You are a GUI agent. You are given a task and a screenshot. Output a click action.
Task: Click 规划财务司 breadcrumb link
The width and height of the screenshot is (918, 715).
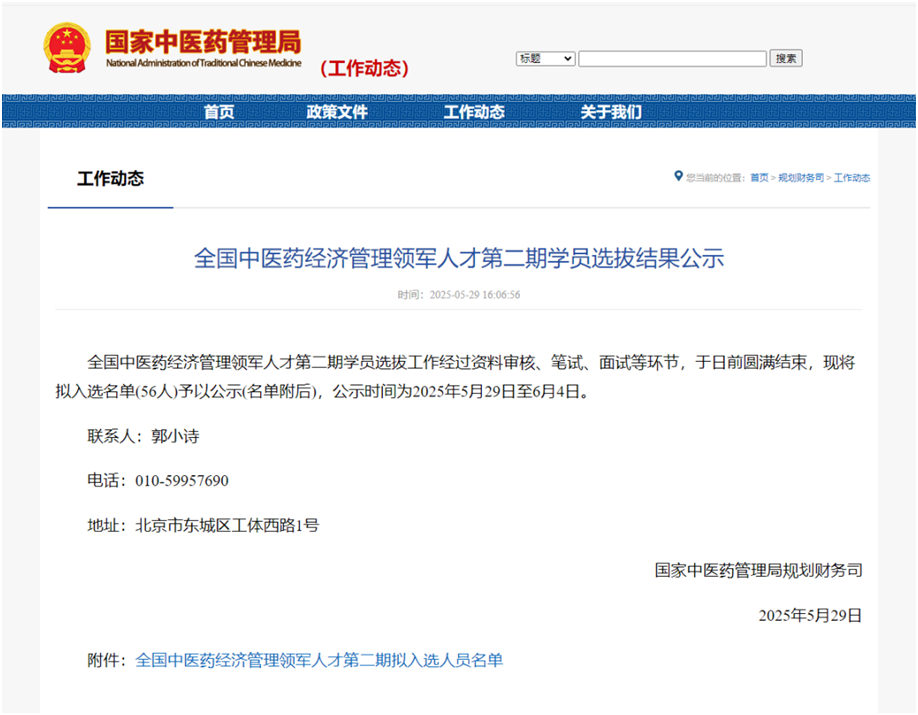pyautogui.click(x=801, y=177)
